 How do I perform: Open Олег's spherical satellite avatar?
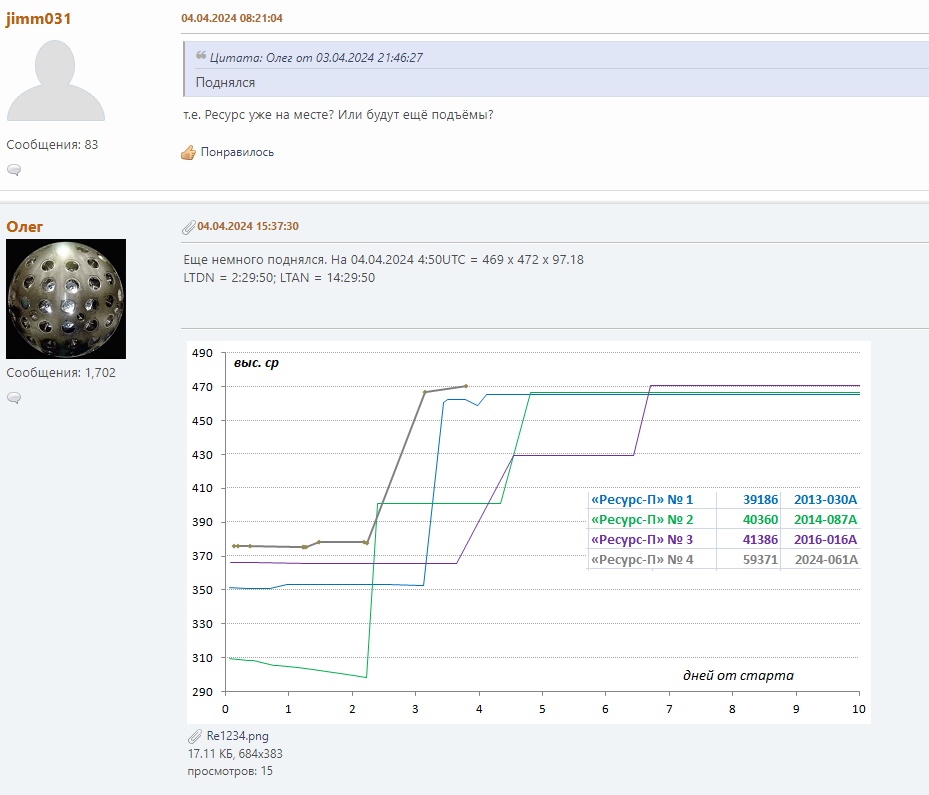pyautogui.click(x=66, y=299)
